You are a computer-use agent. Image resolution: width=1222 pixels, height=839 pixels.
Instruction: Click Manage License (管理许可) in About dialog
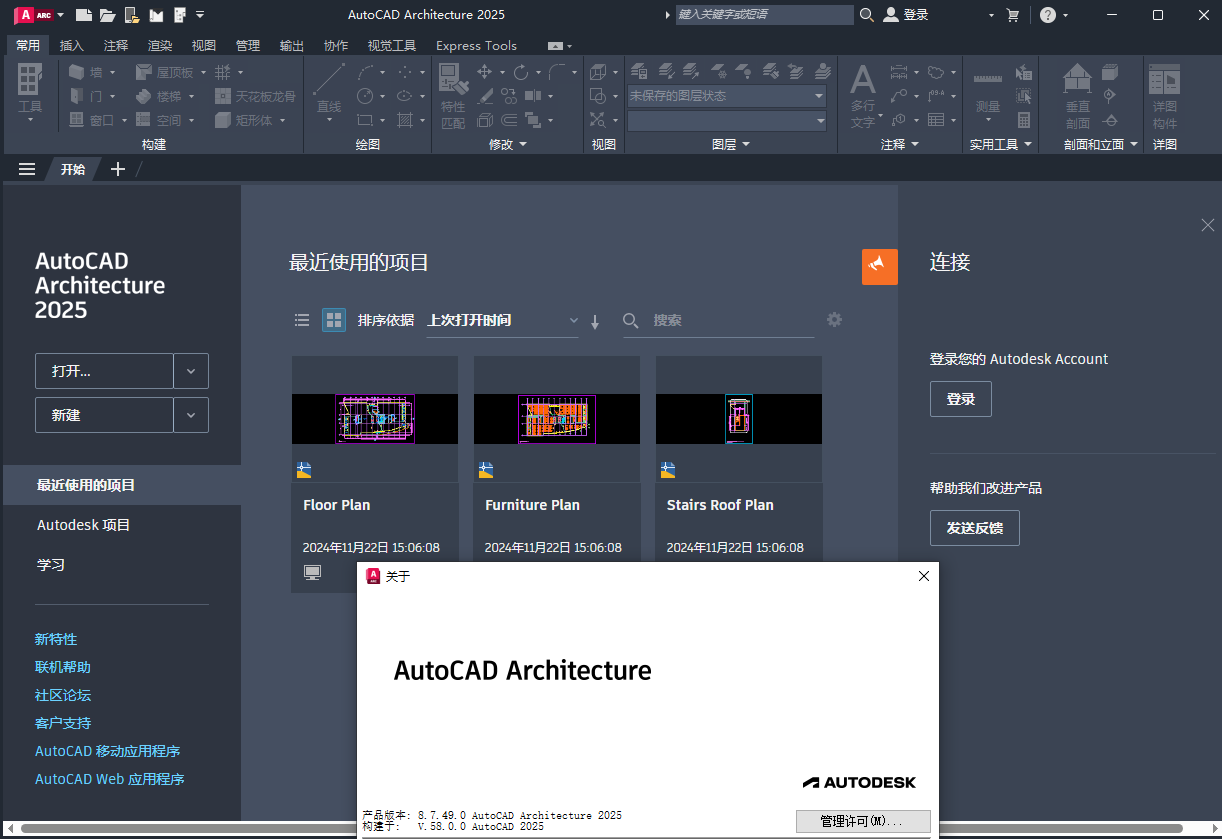pos(863,821)
